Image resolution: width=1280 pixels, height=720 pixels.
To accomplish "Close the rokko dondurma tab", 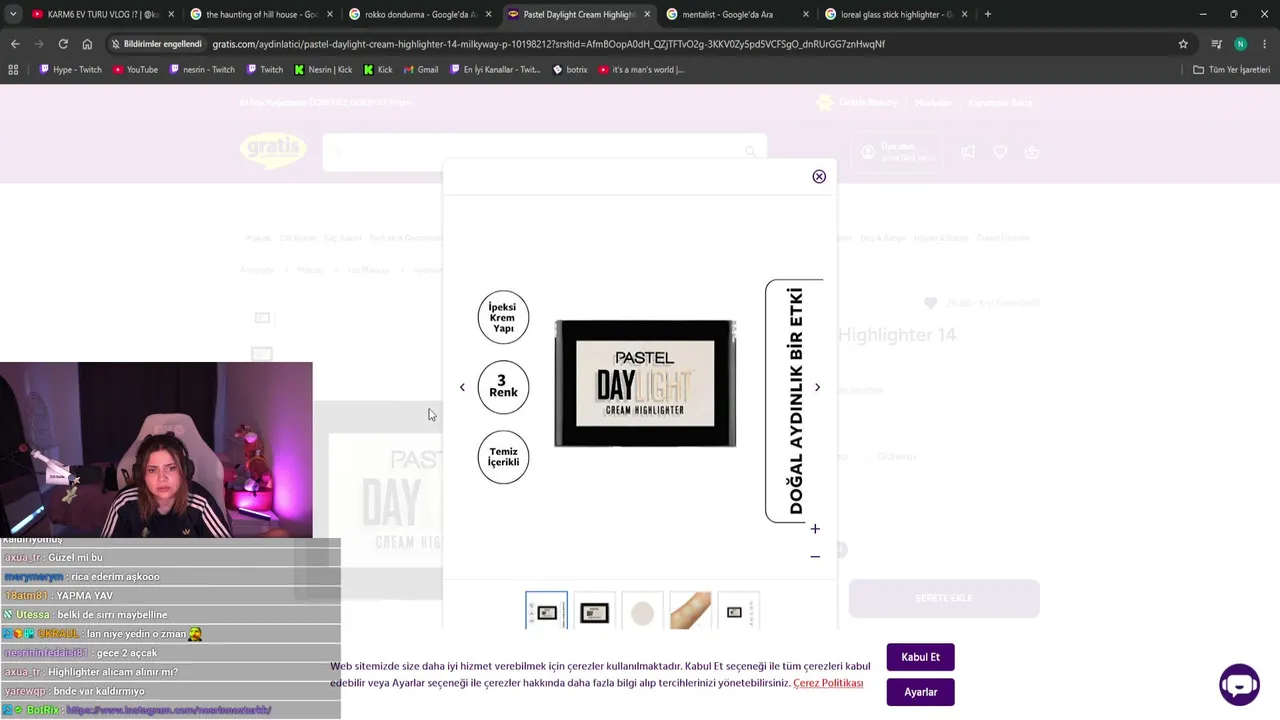I will (x=488, y=14).
